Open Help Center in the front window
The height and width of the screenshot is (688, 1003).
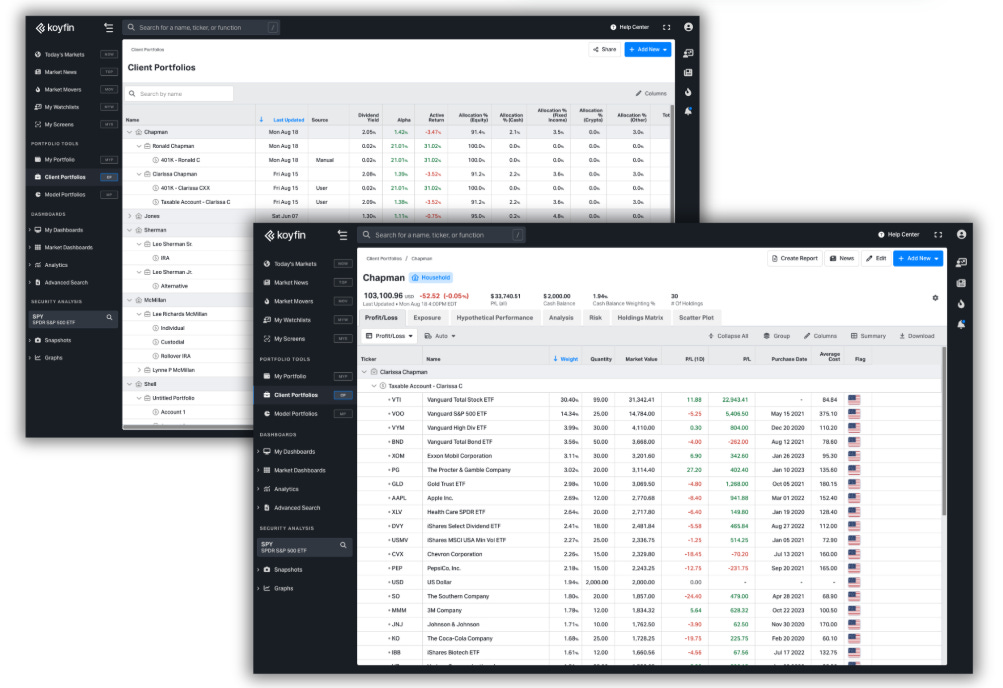899,235
